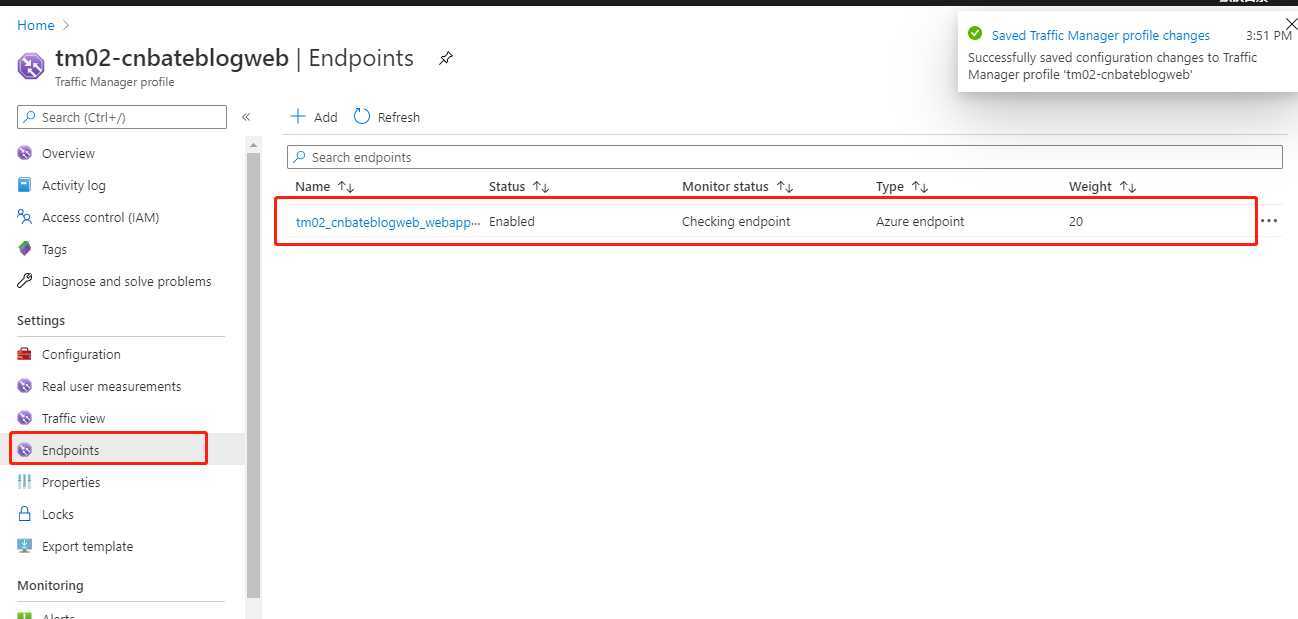This screenshot has width=1298, height=619.
Task: Click the Overview icon in sidebar
Action: (x=25, y=153)
